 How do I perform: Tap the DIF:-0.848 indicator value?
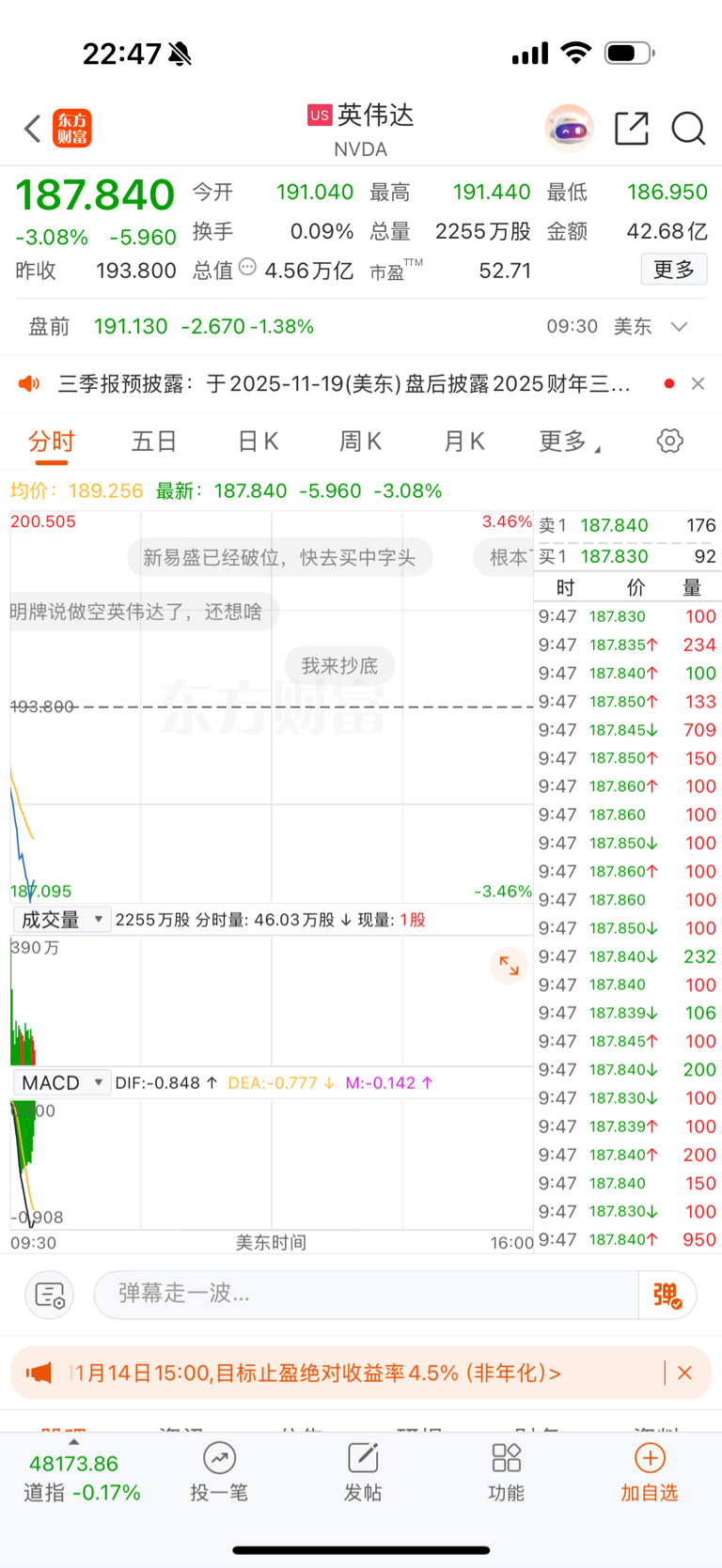click(x=166, y=1083)
